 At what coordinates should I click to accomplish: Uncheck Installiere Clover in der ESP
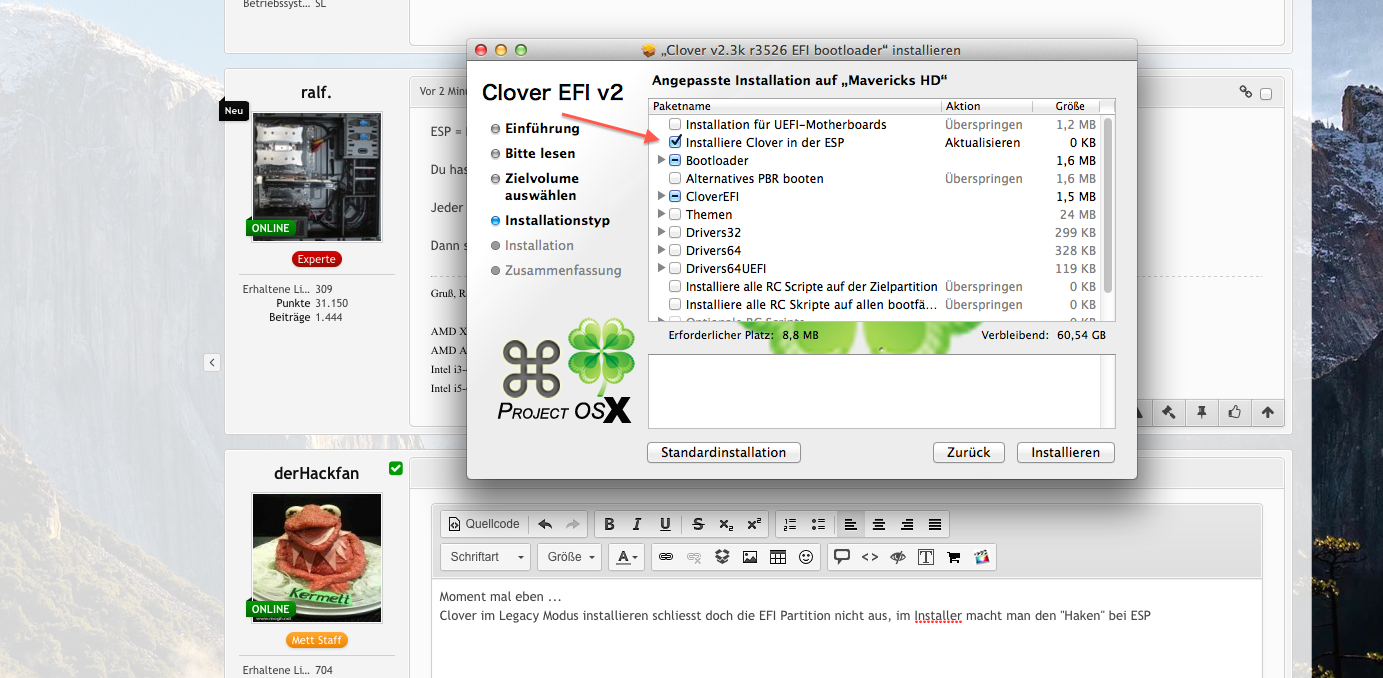[676, 143]
